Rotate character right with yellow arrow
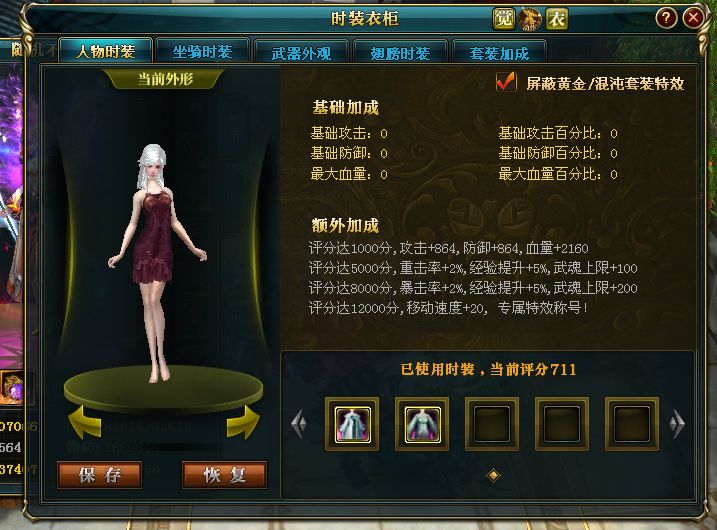The width and height of the screenshot is (717, 530). point(243,422)
